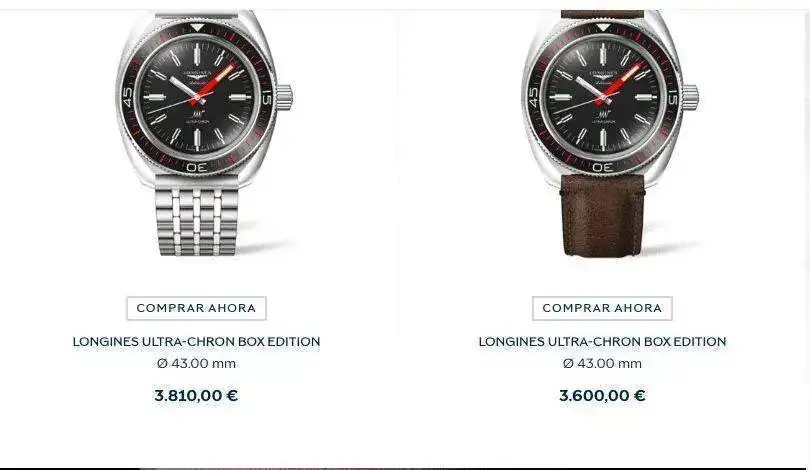Image resolution: width=810 pixels, height=470 pixels.
Task: Click the crown of the leather-strap watch
Action: coord(691,97)
